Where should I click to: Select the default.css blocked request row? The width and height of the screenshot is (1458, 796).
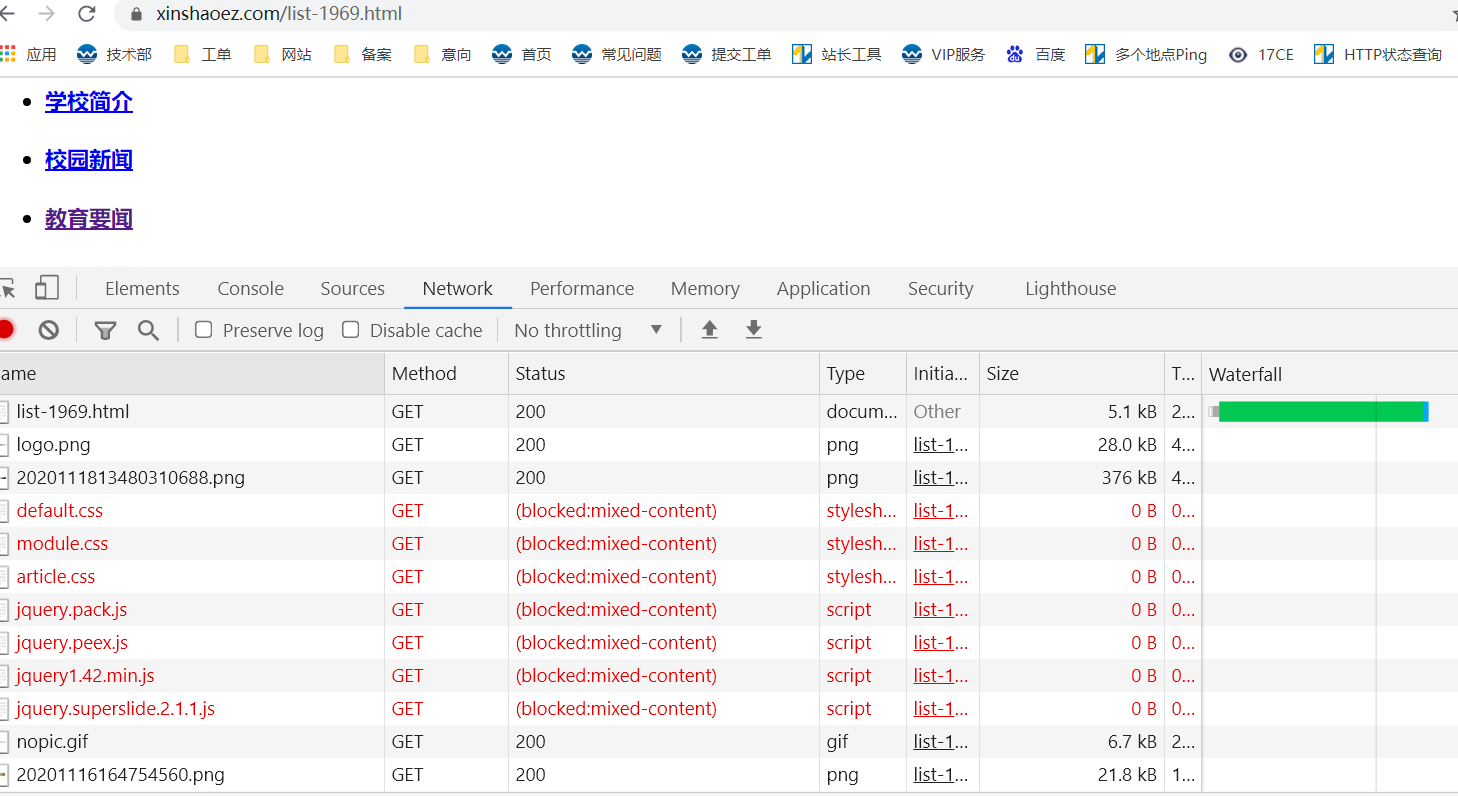(60, 511)
